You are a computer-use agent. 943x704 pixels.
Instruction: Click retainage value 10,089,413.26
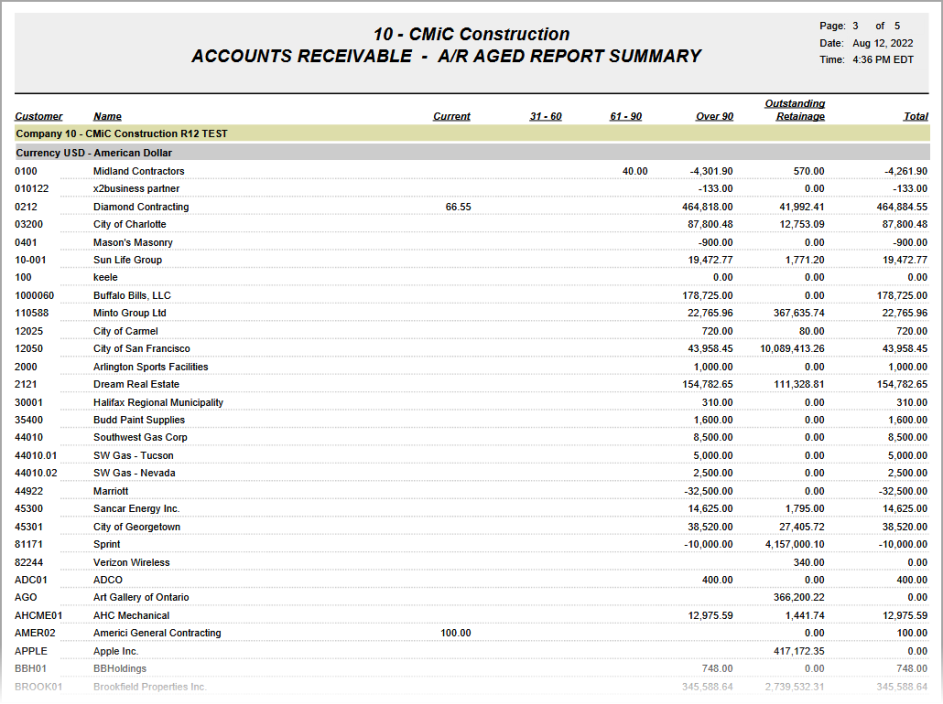pyautogui.click(x=792, y=349)
